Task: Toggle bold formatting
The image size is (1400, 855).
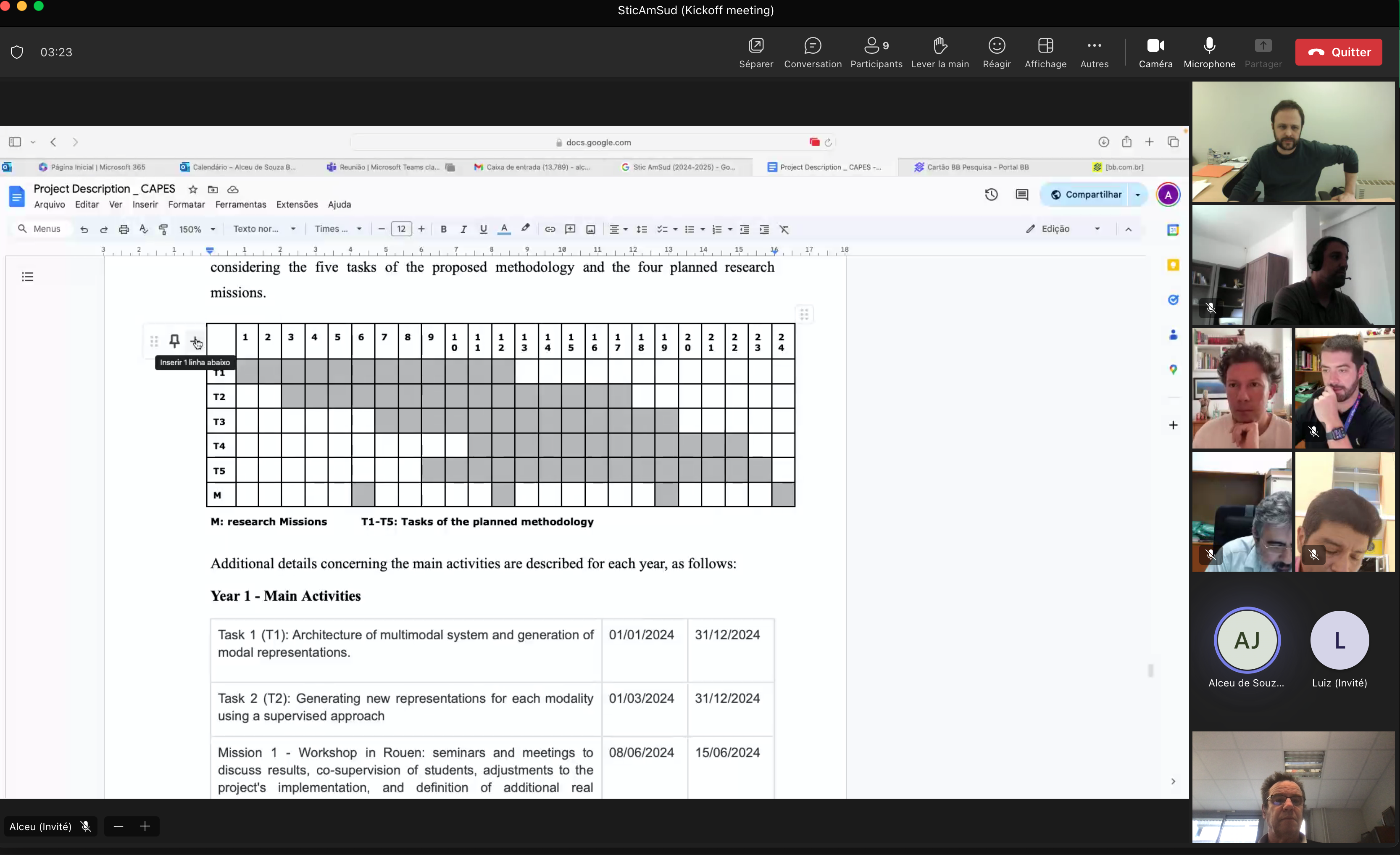Action: [x=444, y=230]
